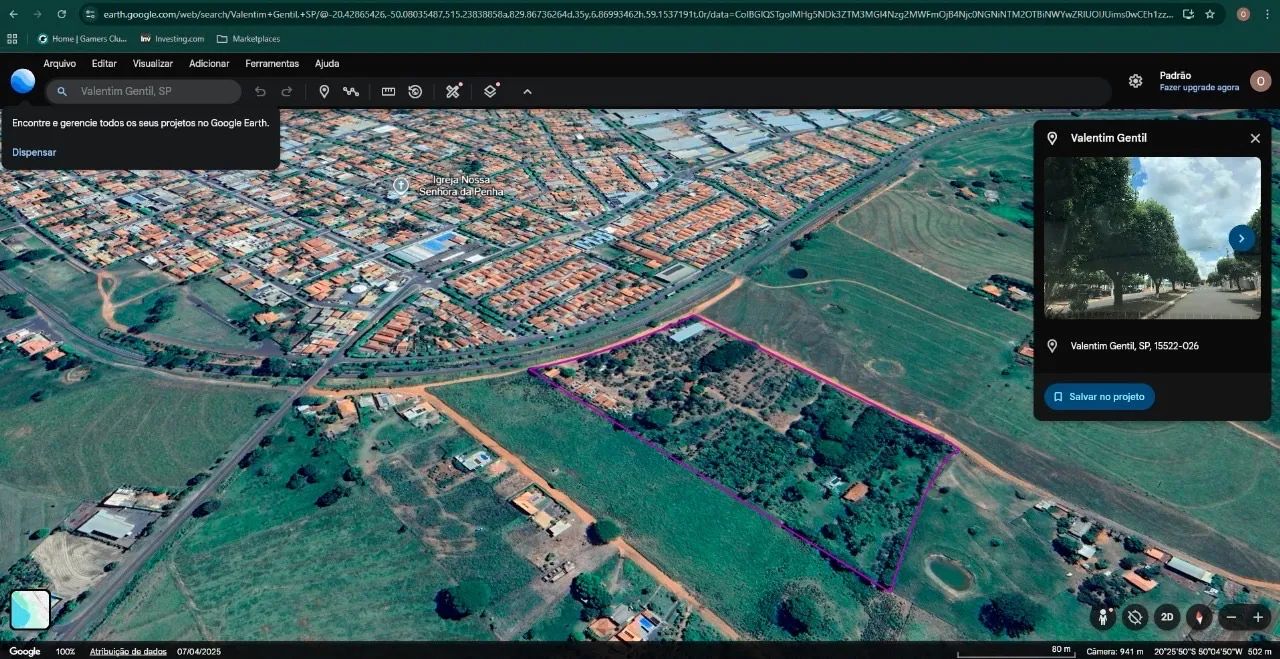1280x659 pixels.
Task: Click the Salvar no projeto button
Action: point(1099,397)
